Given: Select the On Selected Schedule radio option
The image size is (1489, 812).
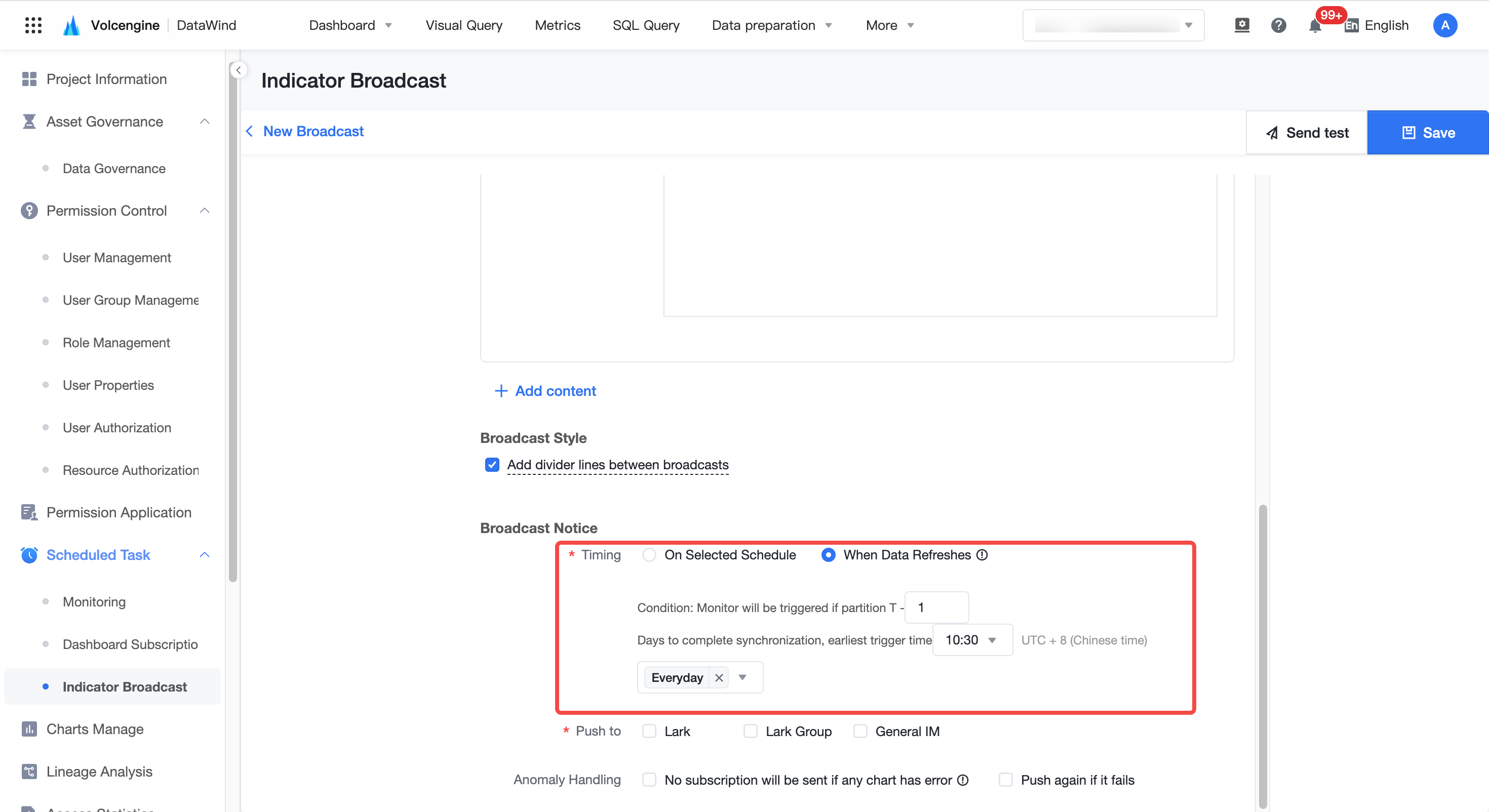Looking at the screenshot, I should (x=649, y=555).
